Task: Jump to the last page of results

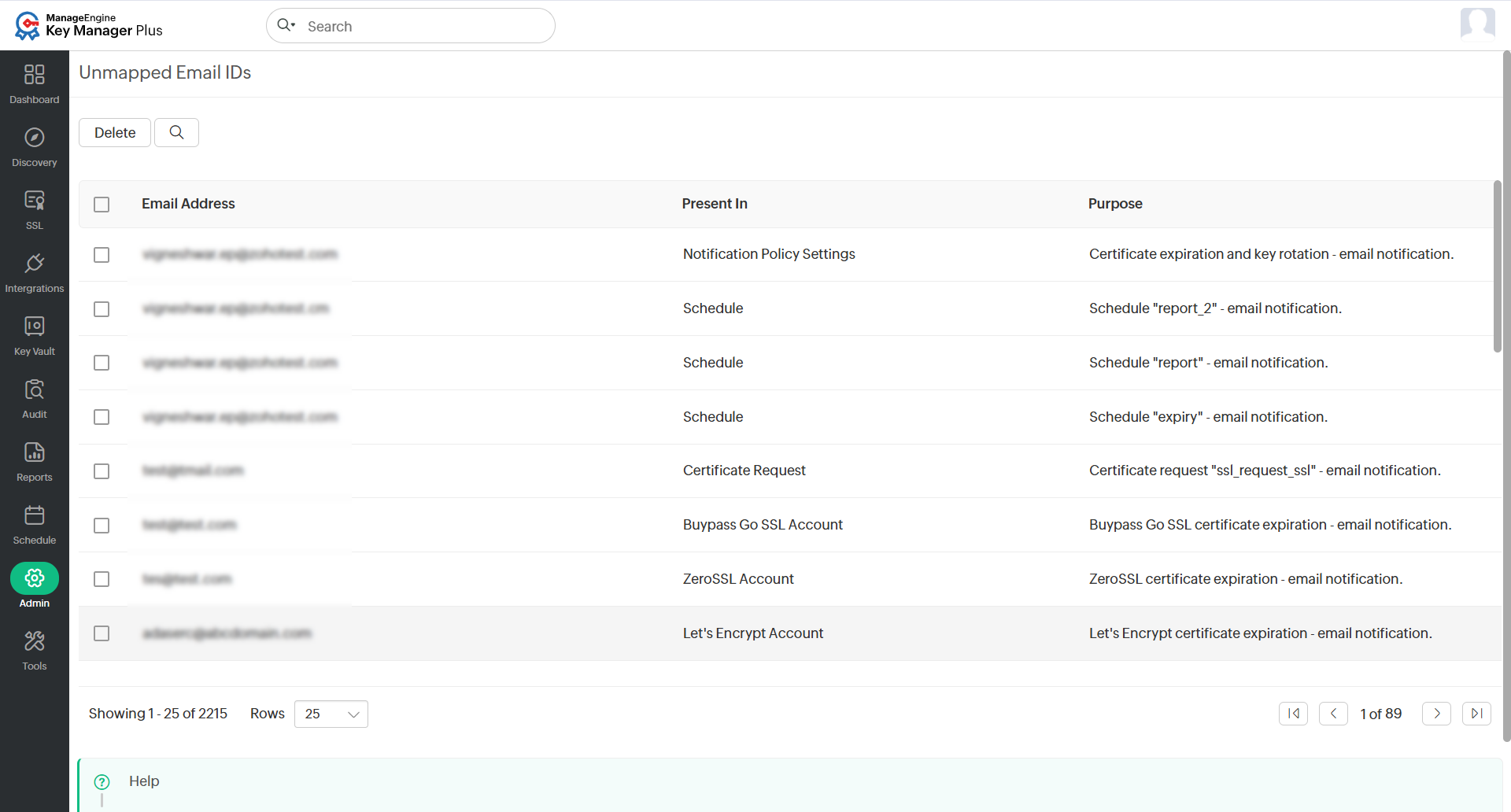Action: click(1476, 714)
